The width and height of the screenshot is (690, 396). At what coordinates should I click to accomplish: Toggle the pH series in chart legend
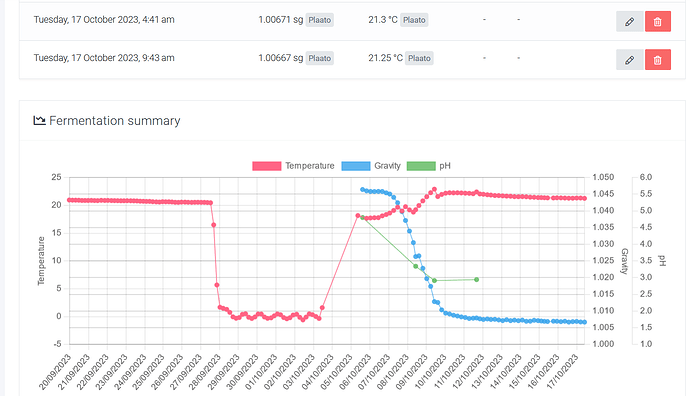click(429, 166)
